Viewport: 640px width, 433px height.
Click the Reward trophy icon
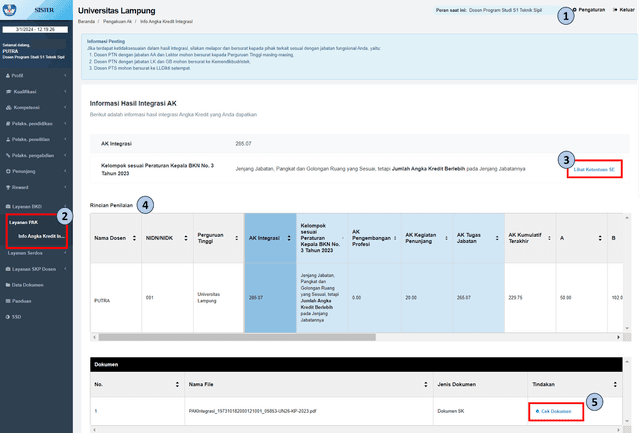tap(8, 187)
